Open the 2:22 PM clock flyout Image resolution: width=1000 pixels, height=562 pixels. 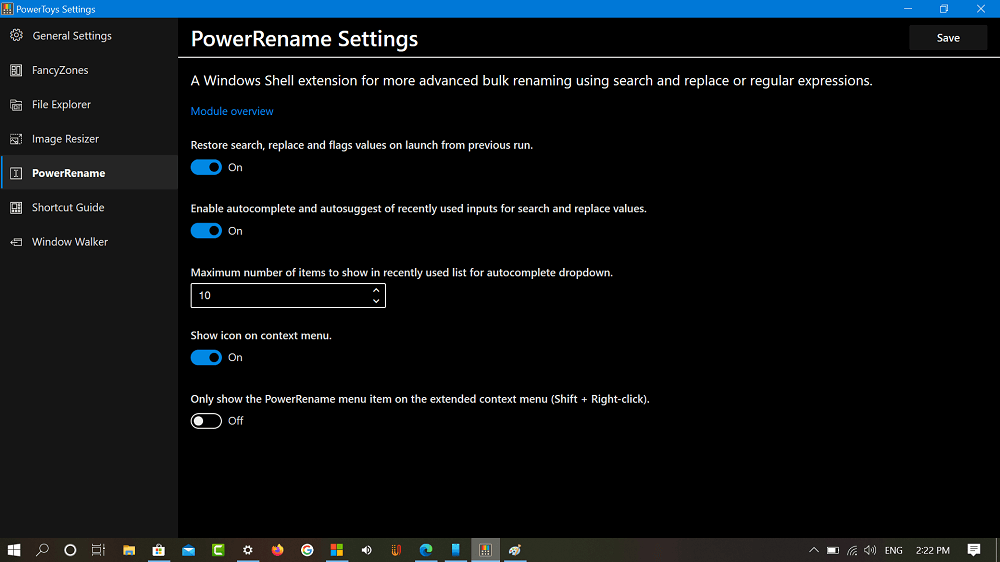932,550
